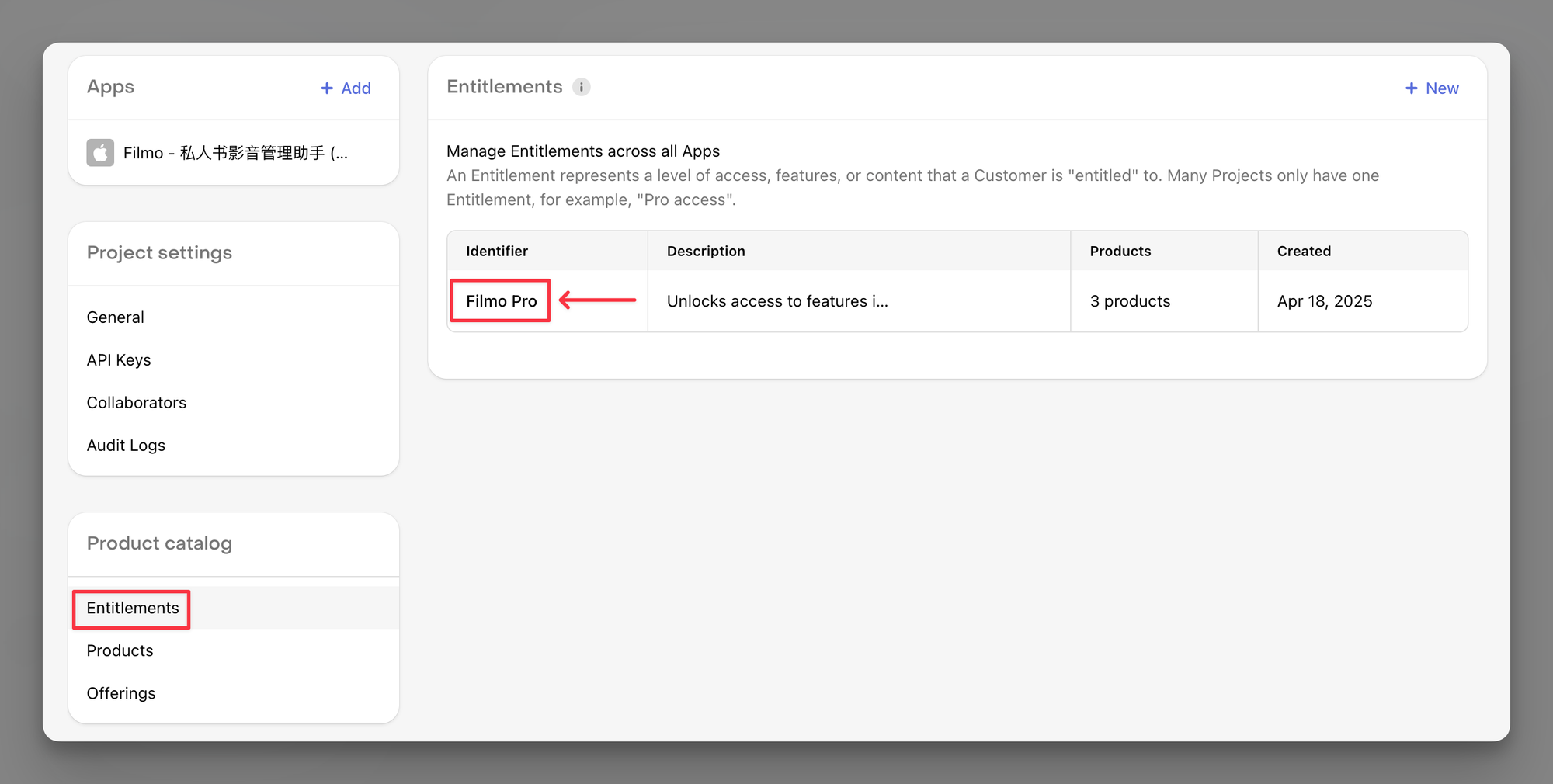Go to API Keys settings
Screen dimensions: 1553x784
point(119,360)
